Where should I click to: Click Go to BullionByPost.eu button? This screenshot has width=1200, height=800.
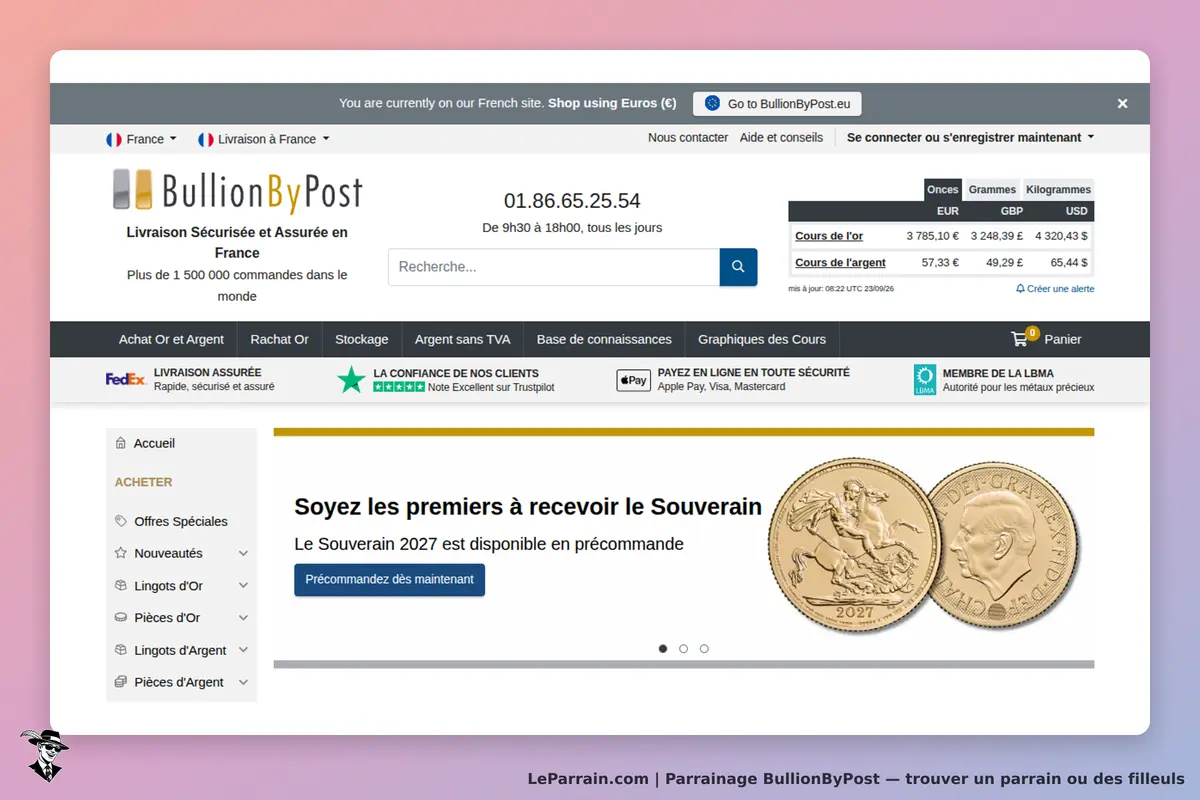tap(777, 103)
